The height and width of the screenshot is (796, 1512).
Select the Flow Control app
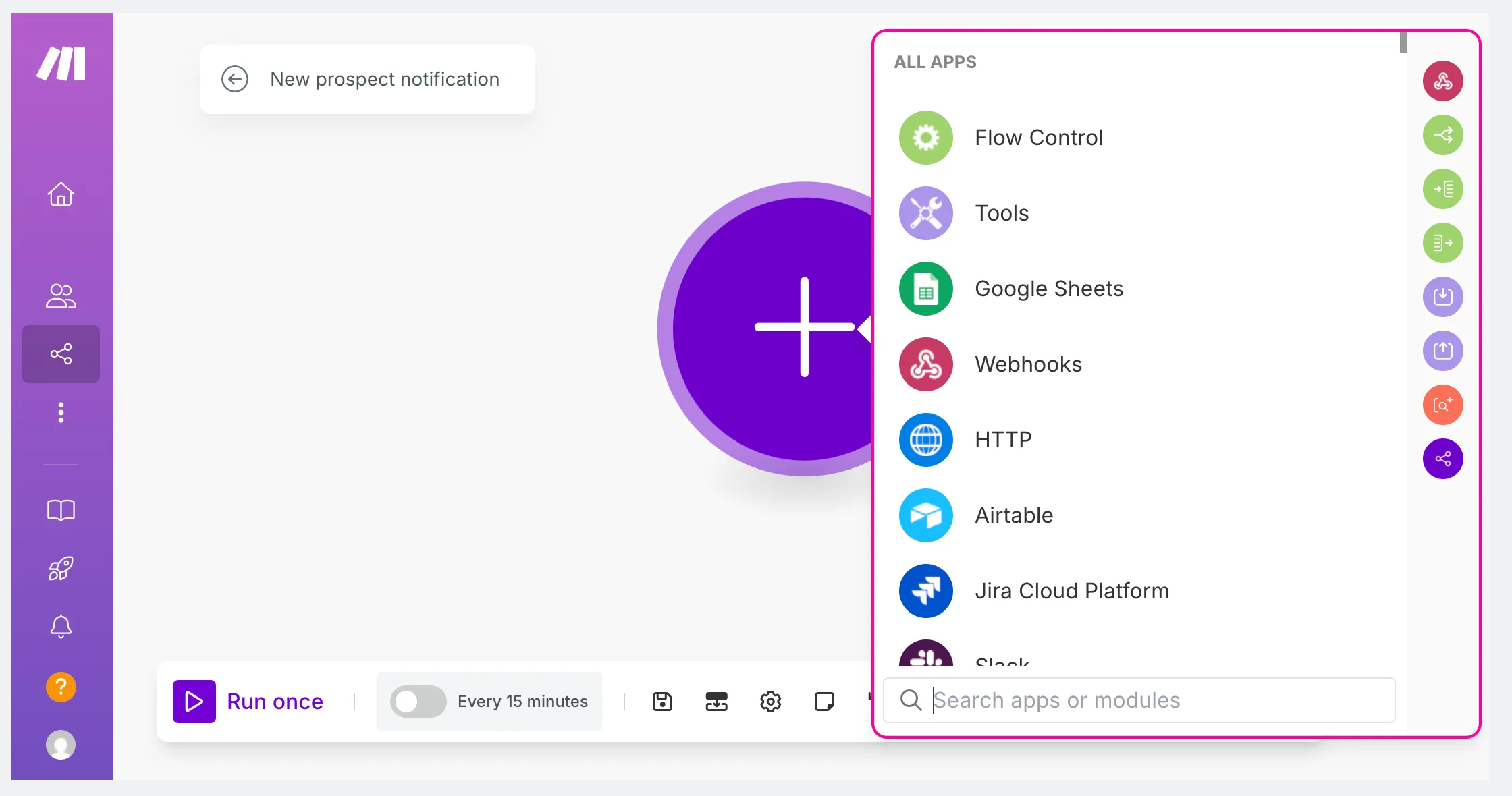tap(1141, 138)
